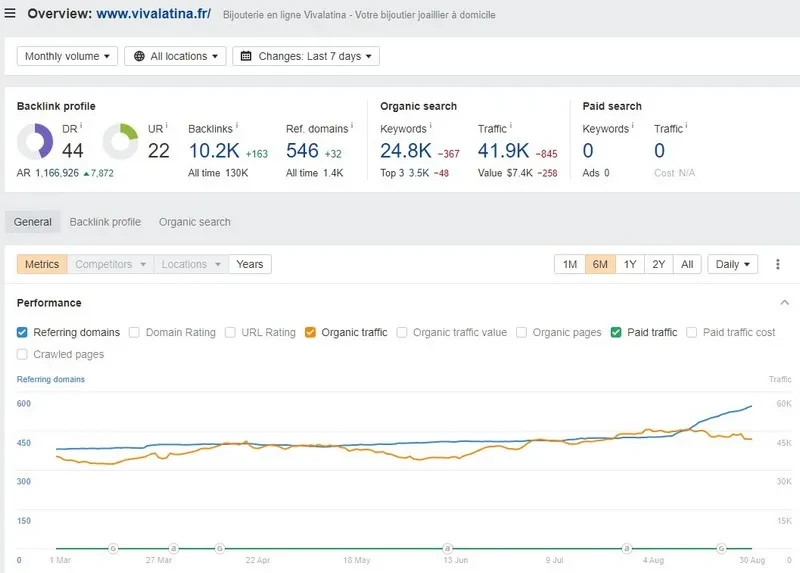Image resolution: width=800 pixels, height=573 pixels.
Task: Enable the Crawled pages checkbox
Action: coord(22,354)
